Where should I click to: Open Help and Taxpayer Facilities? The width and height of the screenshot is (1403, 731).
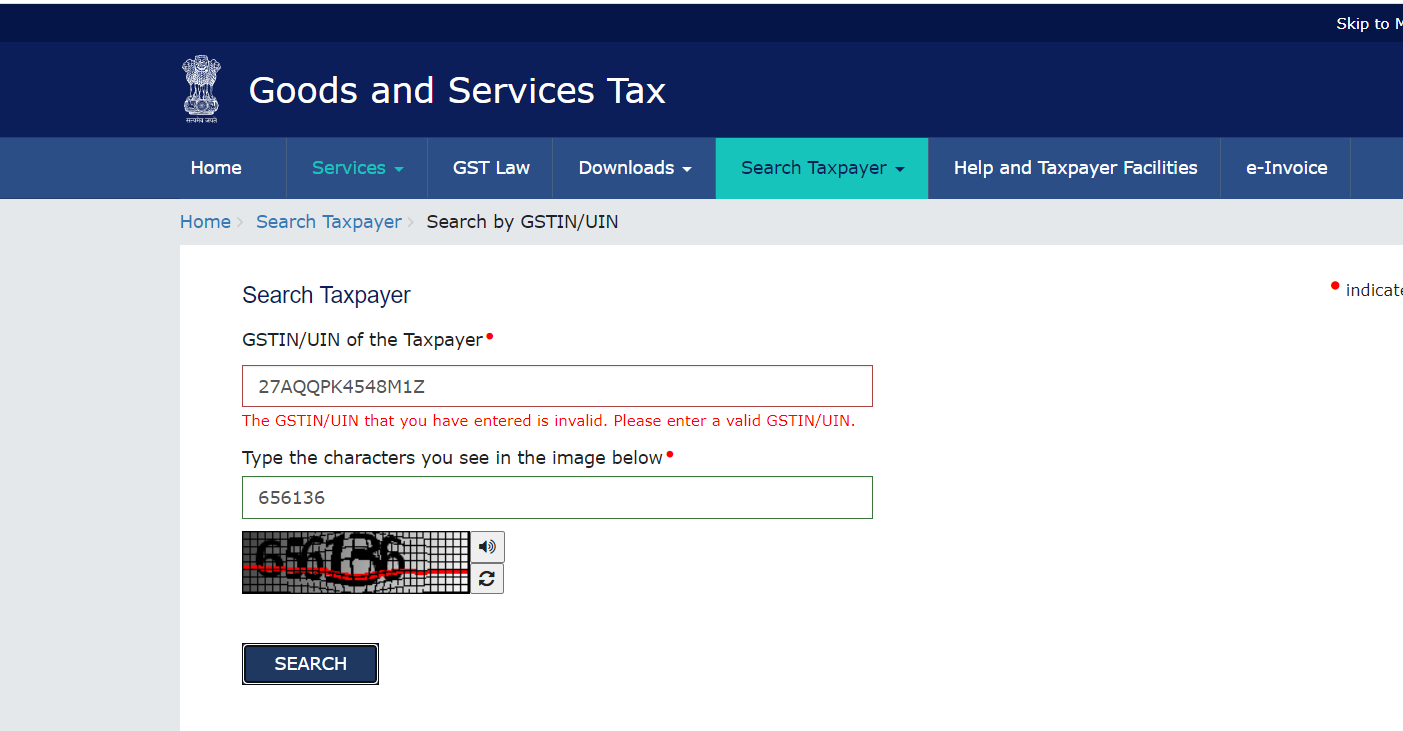click(1075, 168)
